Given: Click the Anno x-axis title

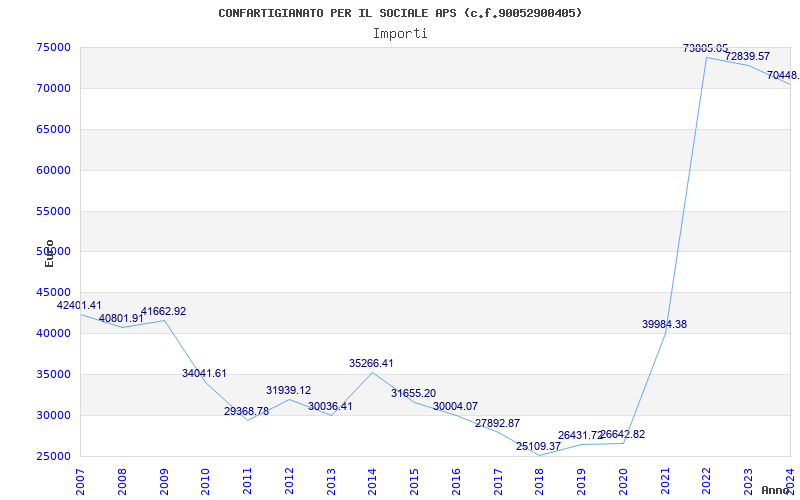Looking at the screenshot, I should click(775, 490).
